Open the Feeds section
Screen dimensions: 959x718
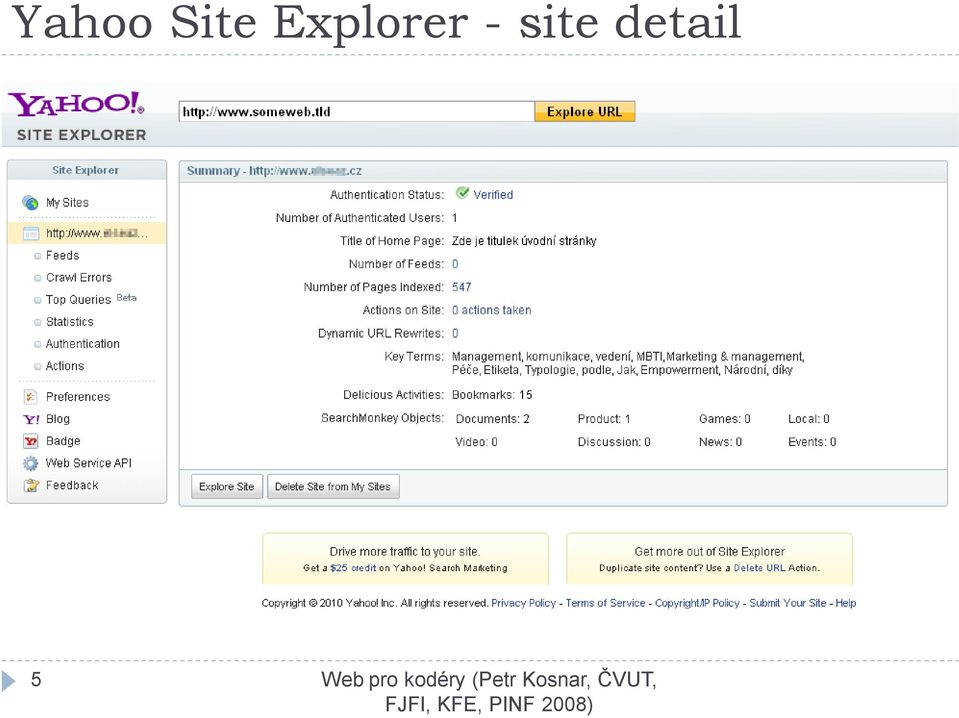(62, 256)
